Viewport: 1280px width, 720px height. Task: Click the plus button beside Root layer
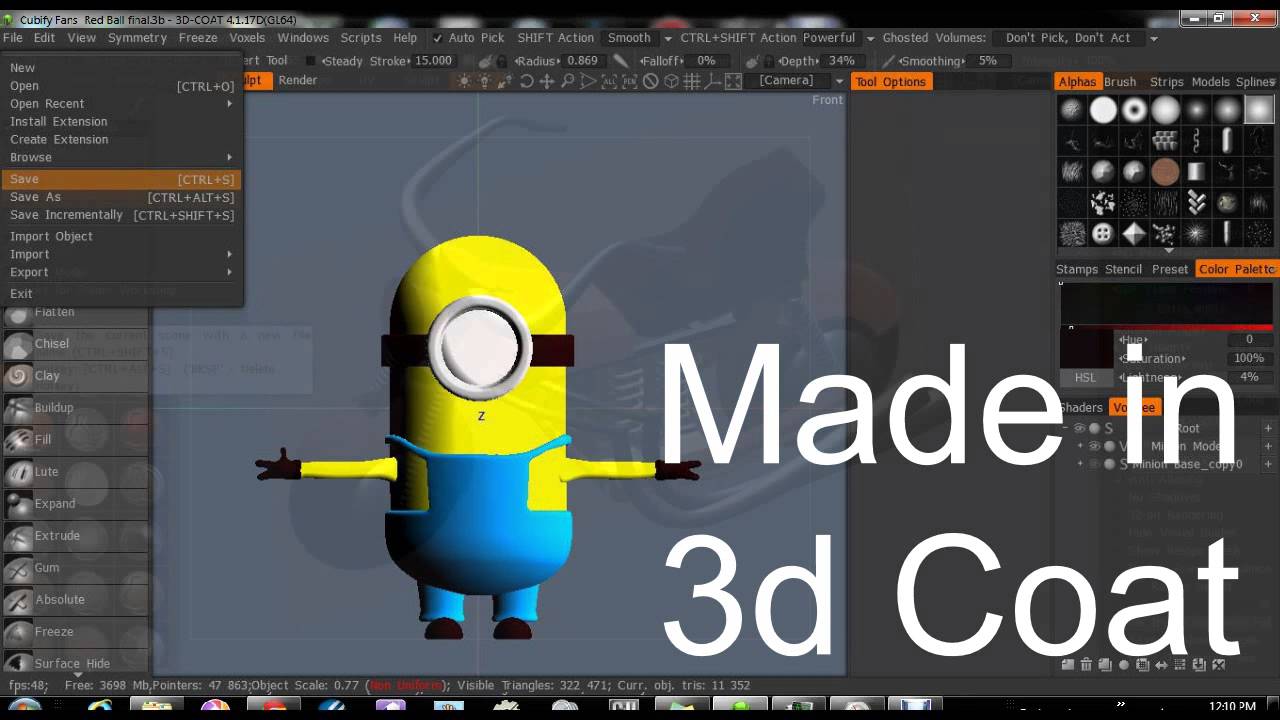pos(1268,428)
